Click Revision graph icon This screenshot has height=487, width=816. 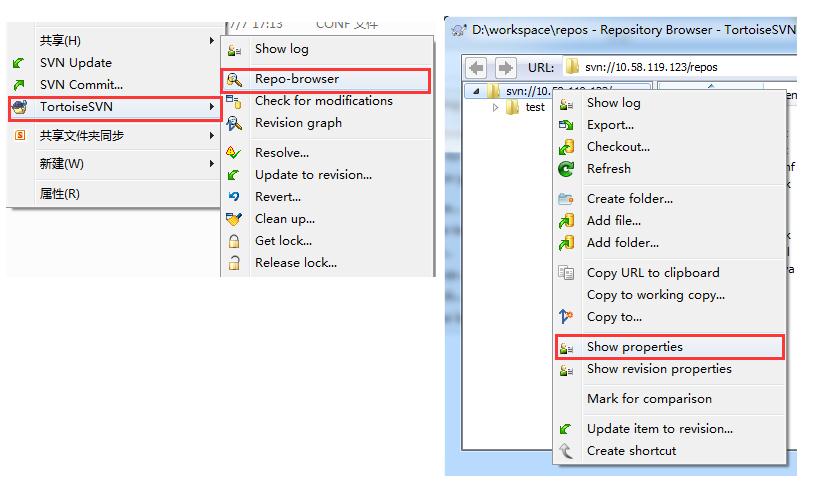tap(234, 123)
